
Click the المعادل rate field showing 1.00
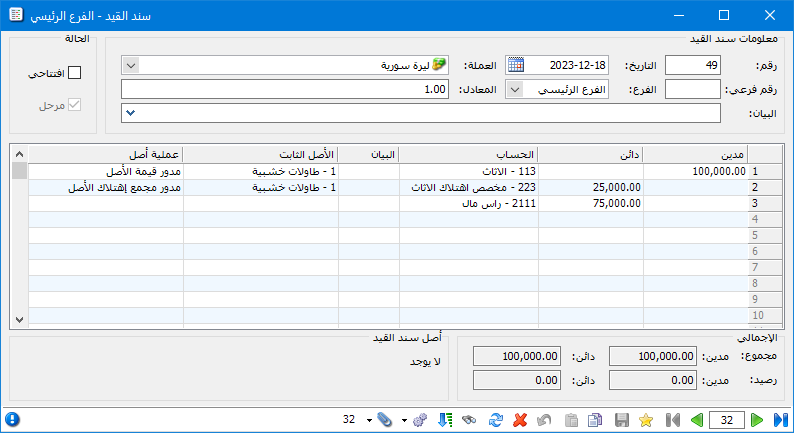click(x=285, y=89)
